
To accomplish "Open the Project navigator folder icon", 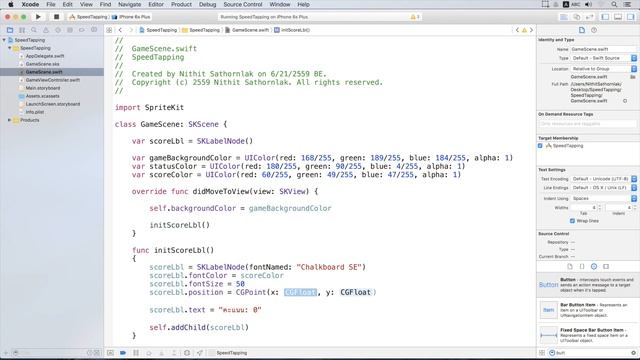I will (x=10, y=30).
